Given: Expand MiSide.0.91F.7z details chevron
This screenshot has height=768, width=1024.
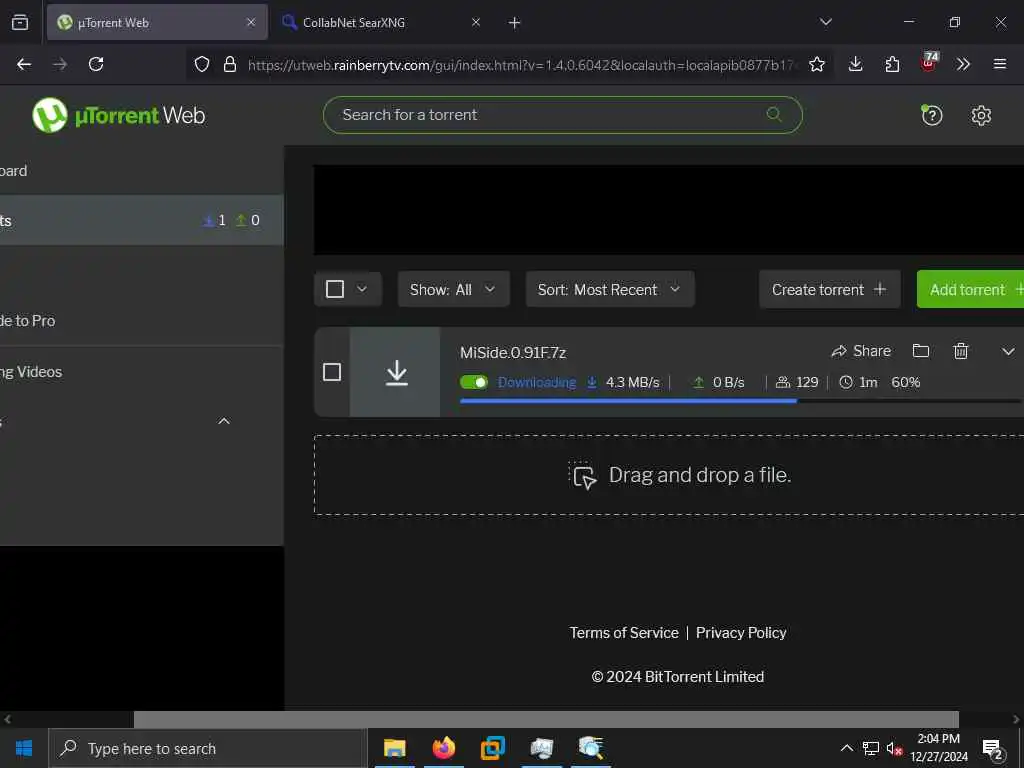Looking at the screenshot, I should coord(1008,351).
